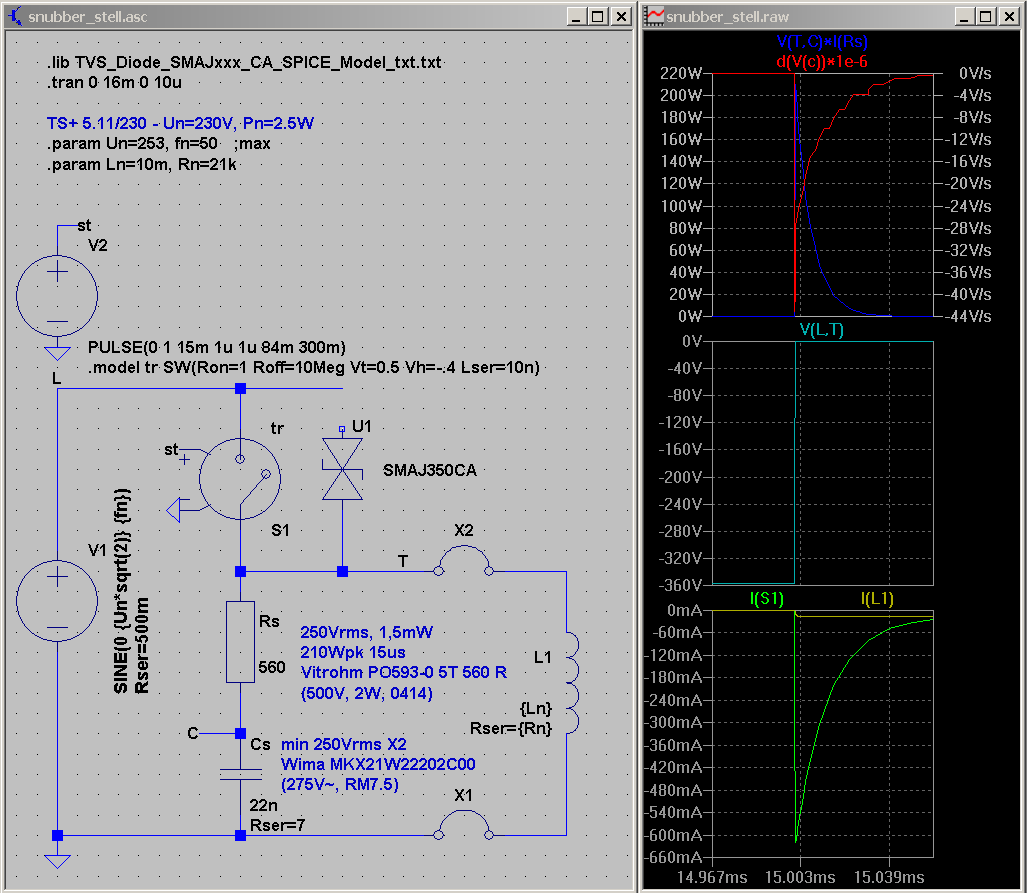Click the .tran 0 16m 0 10u directive
Viewport: 1027px width, 893px height.
(x=114, y=83)
